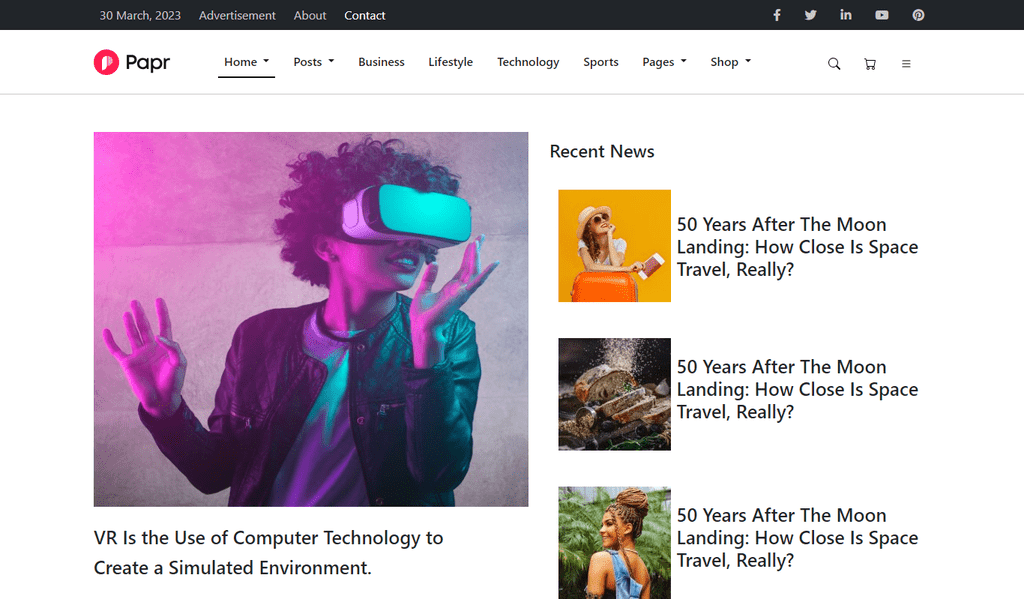This screenshot has width=1024, height=599.
Task: Open the Facebook social icon
Action: (x=776, y=15)
